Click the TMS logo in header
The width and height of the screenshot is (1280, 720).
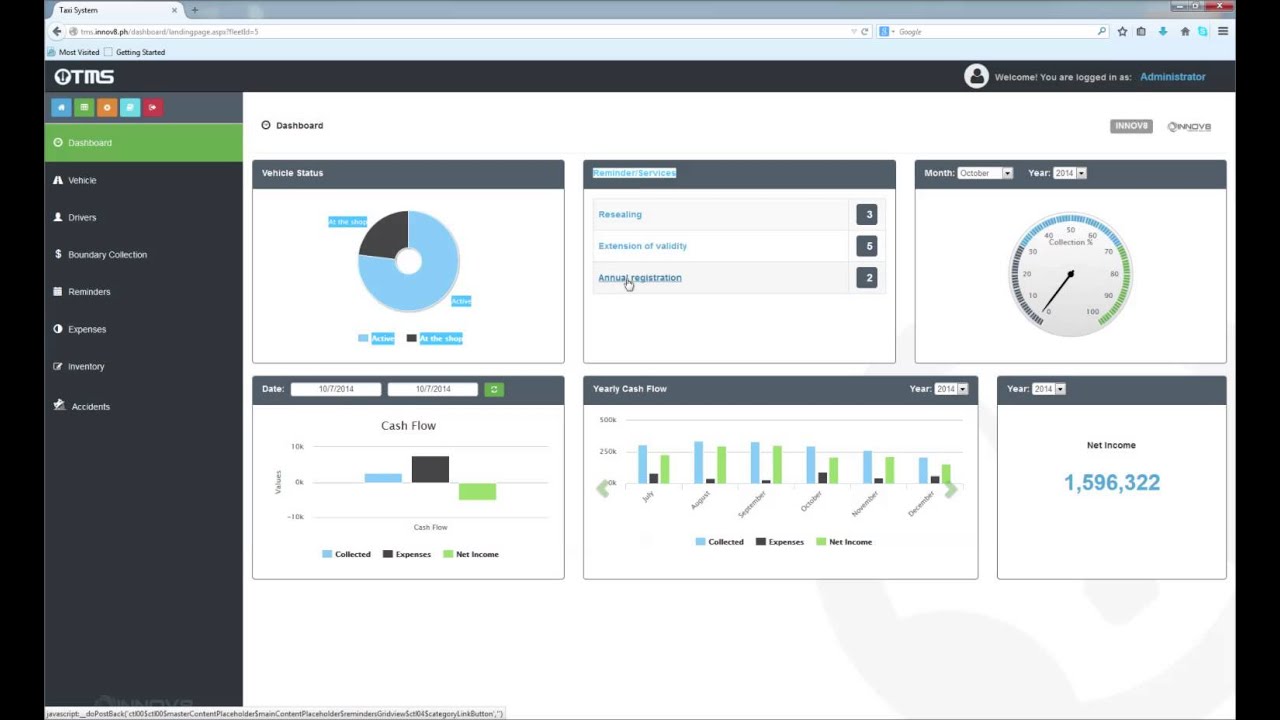click(x=84, y=77)
